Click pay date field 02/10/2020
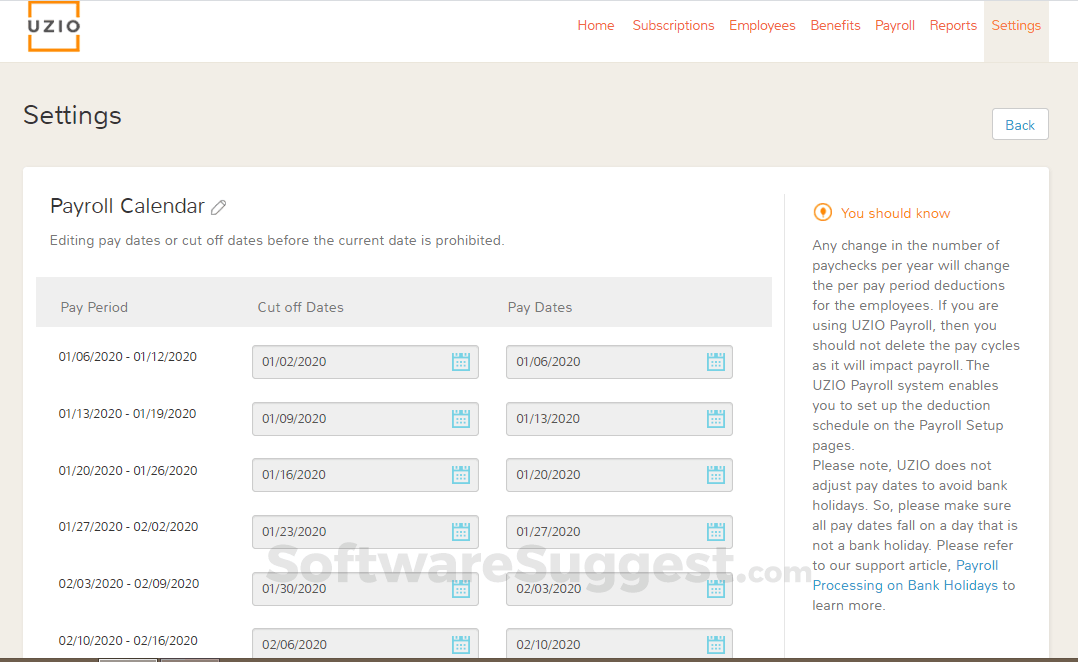Screen dimensions: 1078x662 tap(619, 644)
